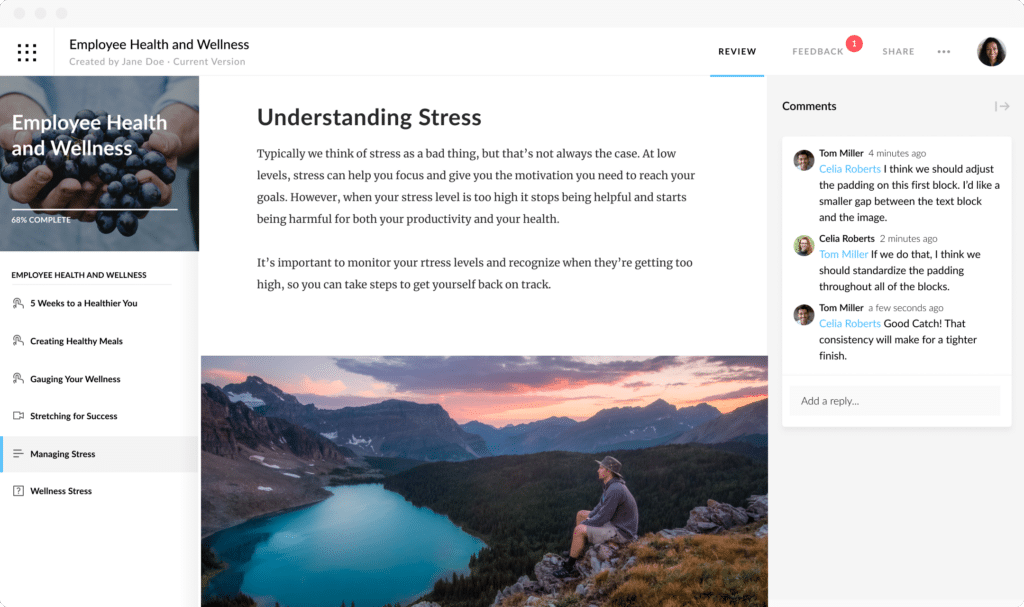
Task: Collapse the Comments panel with arrow icon
Action: (x=1002, y=106)
